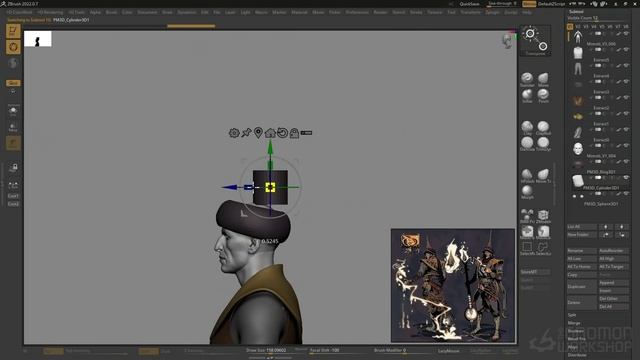This screenshot has width=640, height=360.
Task: Click the Delete subtool button
Action: [582, 302]
